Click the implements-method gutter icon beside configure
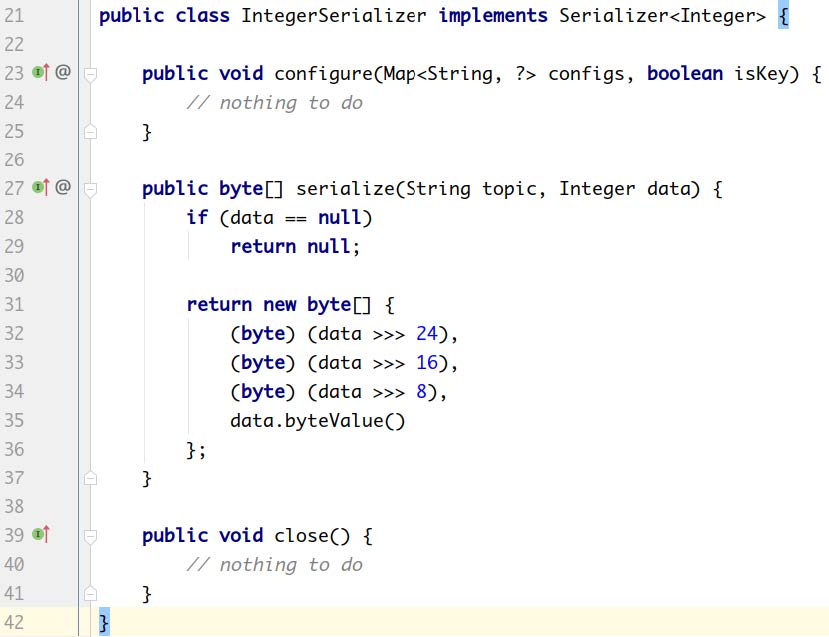Viewport: 829px width, 637px height. (x=40, y=73)
